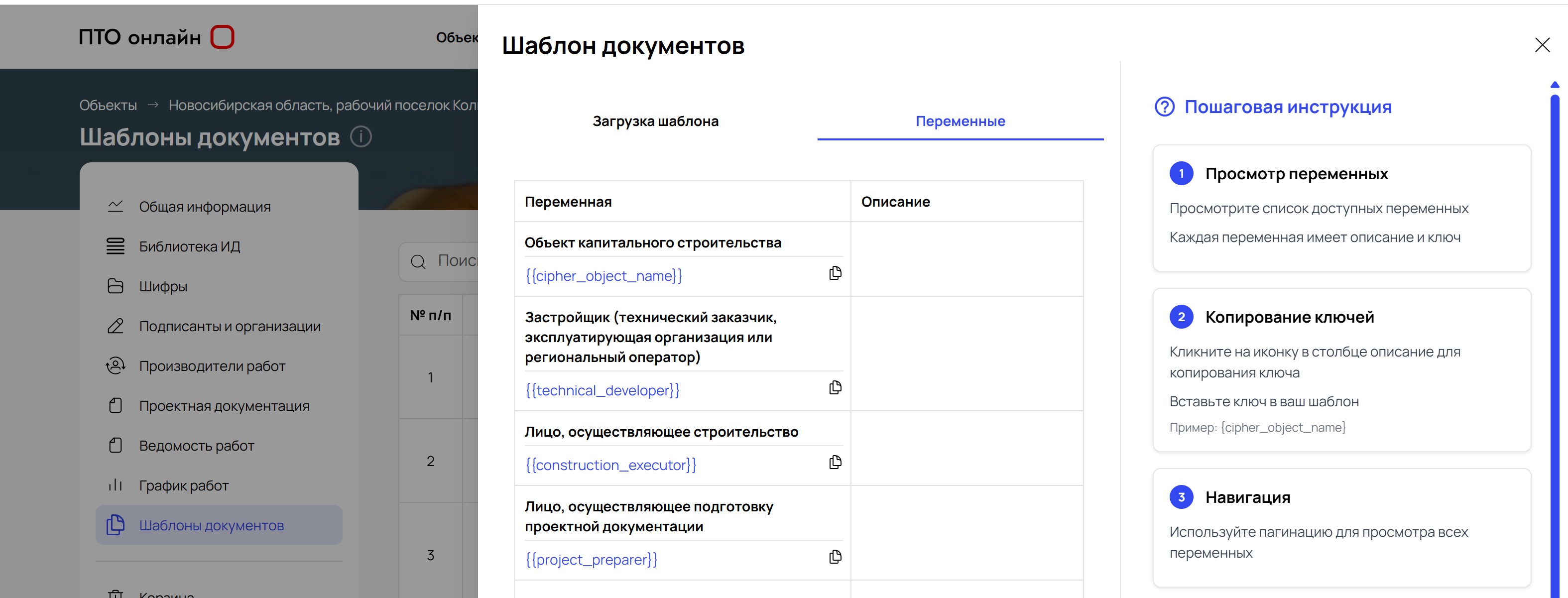The width and height of the screenshot is (1568, 598).
Task: Select Шаблоны документов in the sidebar
Action: [219, 525]
